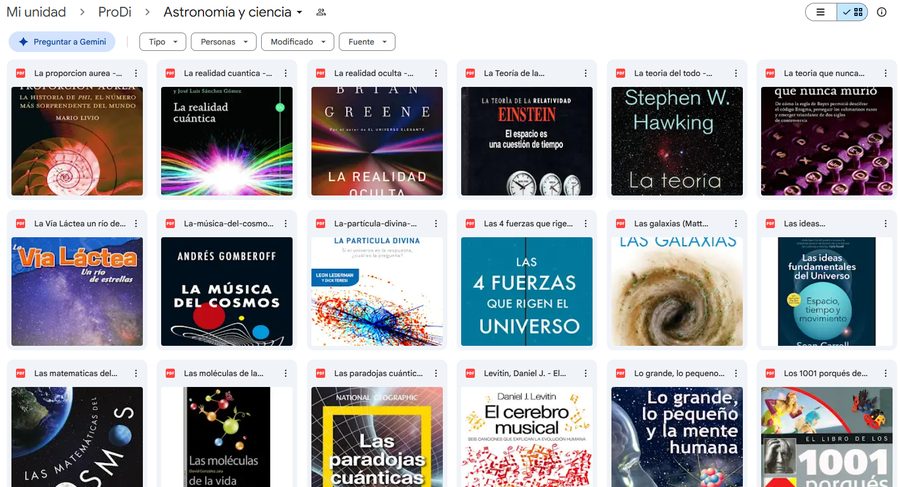900x487 pixels.
Task: Open more options for La-música-del-cosmo file
Action: [x=286, y=223]
